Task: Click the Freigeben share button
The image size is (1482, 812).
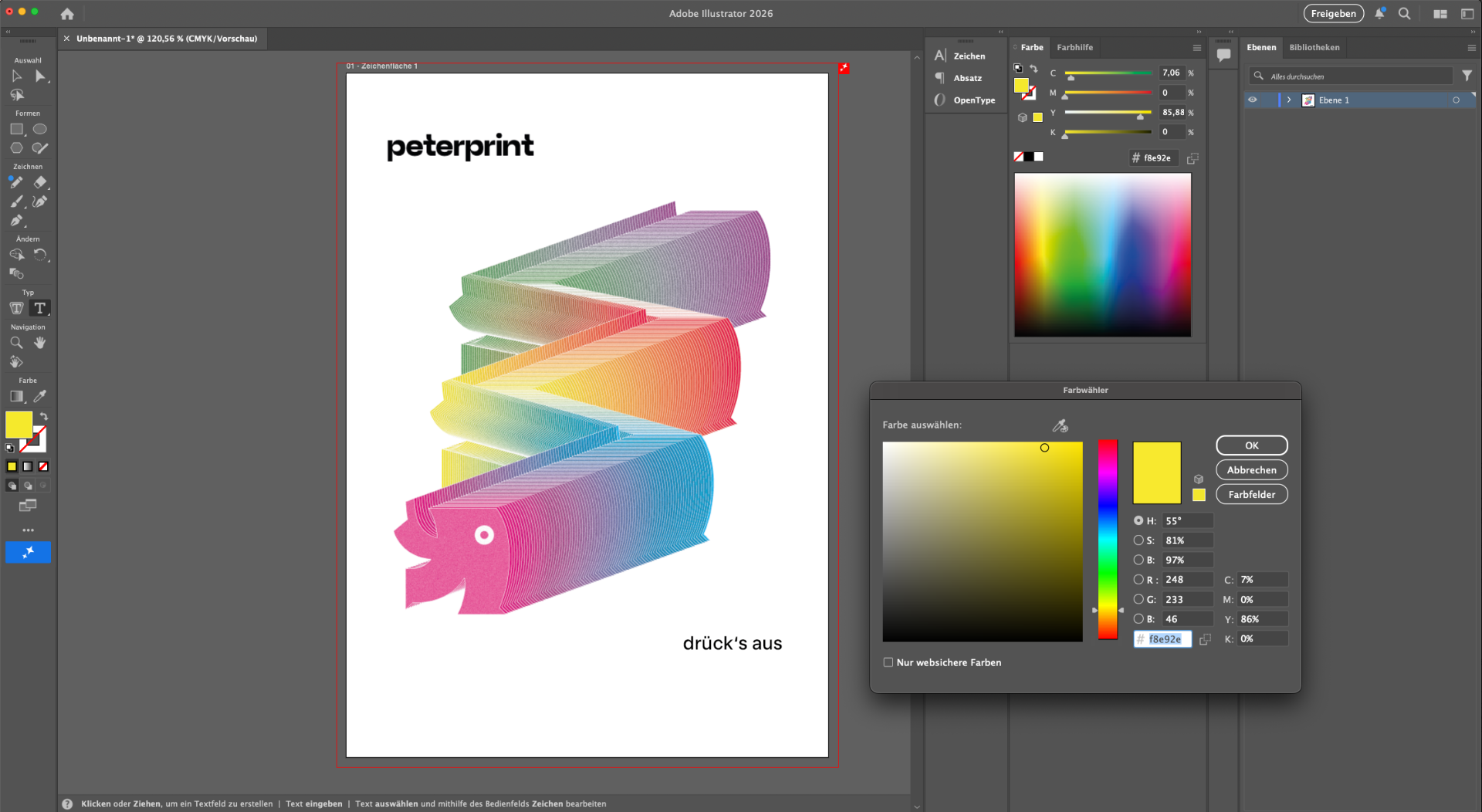Action: click(x=1333, y=13)
